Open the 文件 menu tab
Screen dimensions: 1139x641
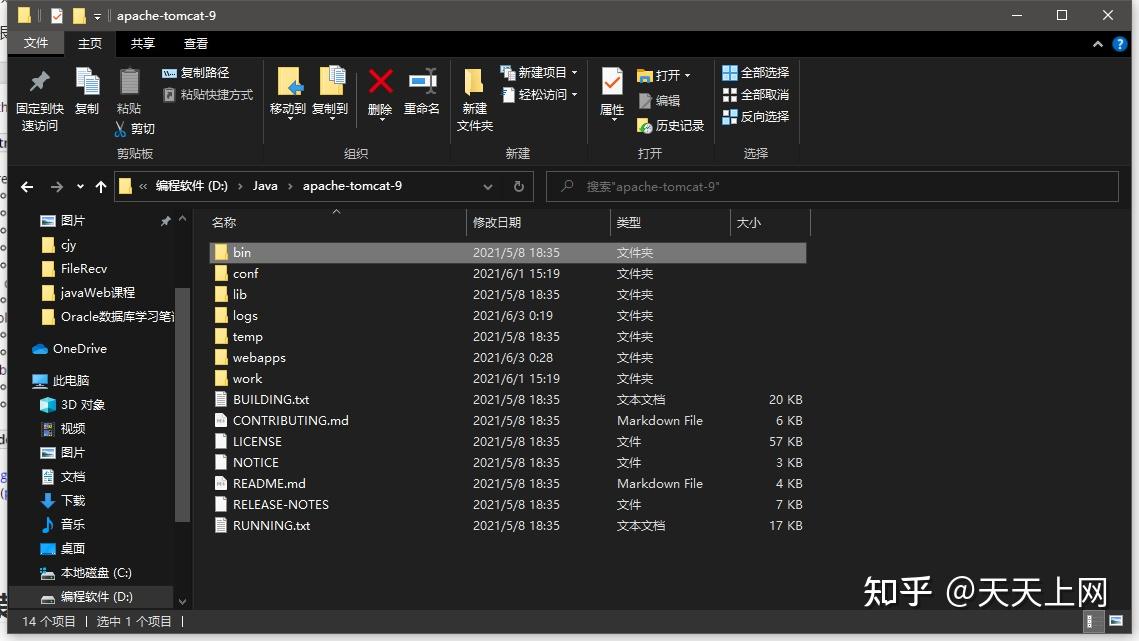pyautogui.click(x=36, y=44)
